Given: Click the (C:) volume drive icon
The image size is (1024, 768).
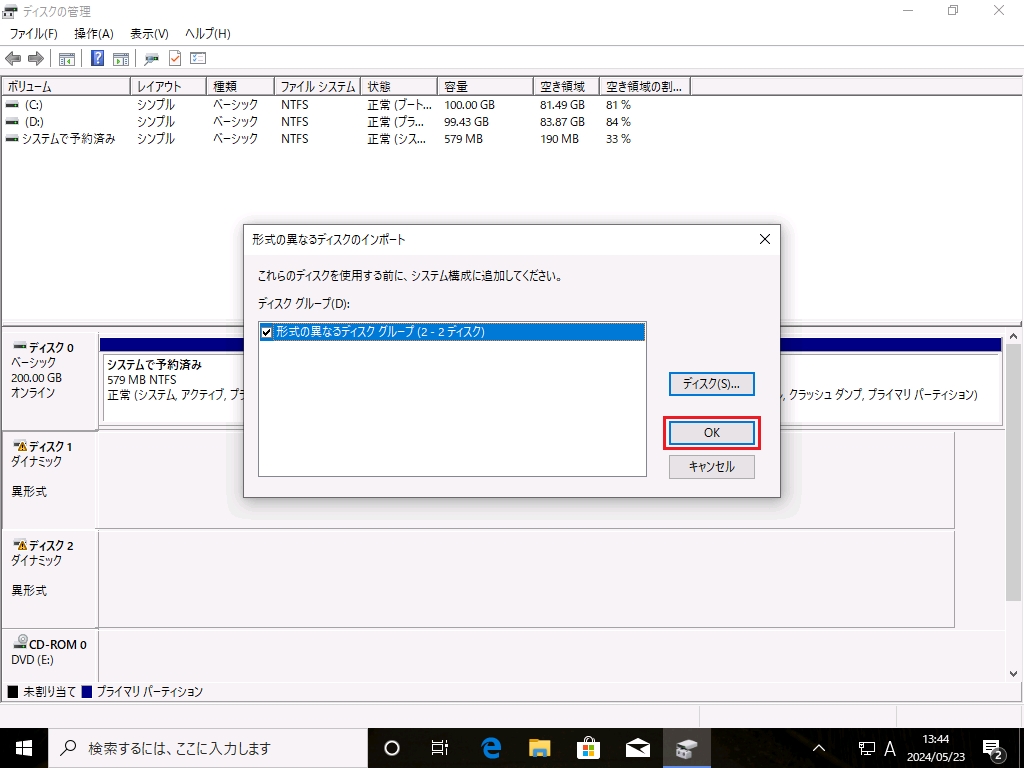Looking at the screenshot, I should [x=12, y=104].
